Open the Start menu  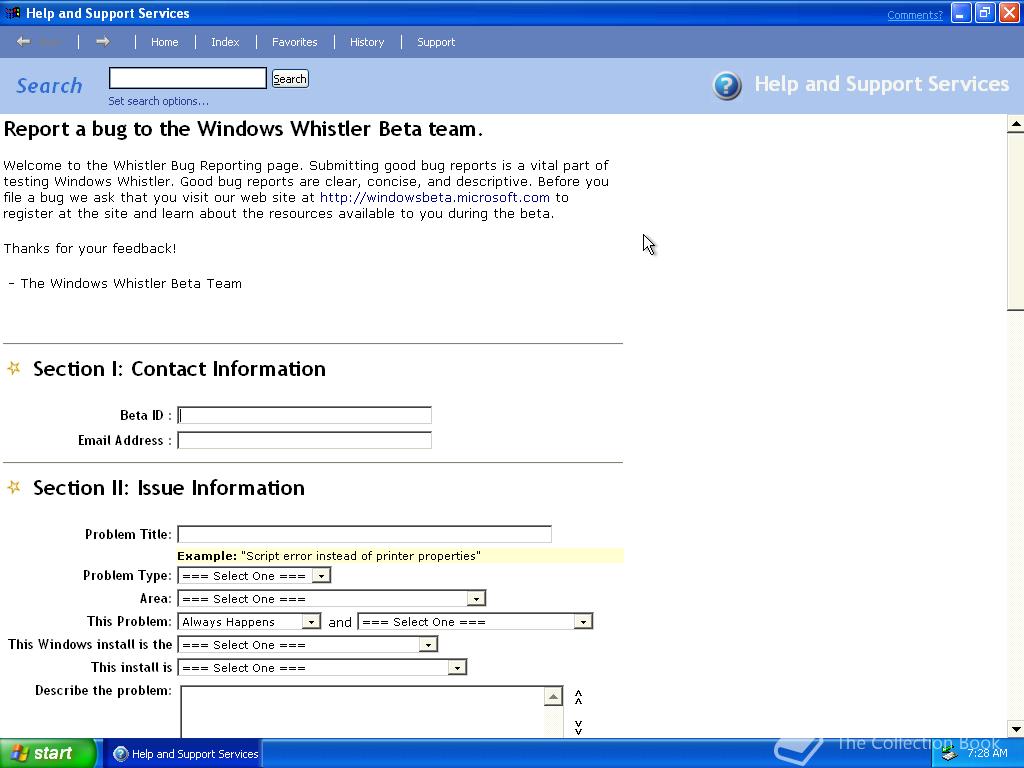click(x=48, y=754)
